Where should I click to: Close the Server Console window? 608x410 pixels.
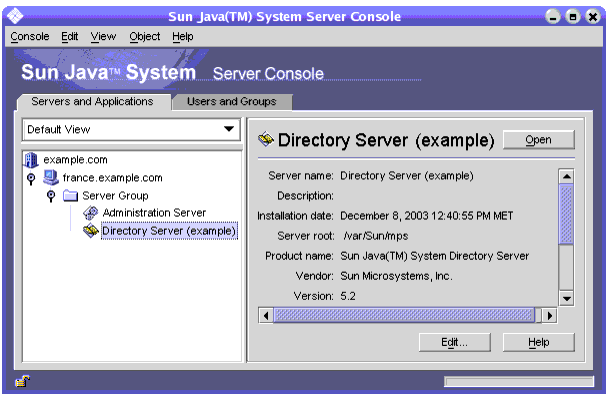(593, 16)
